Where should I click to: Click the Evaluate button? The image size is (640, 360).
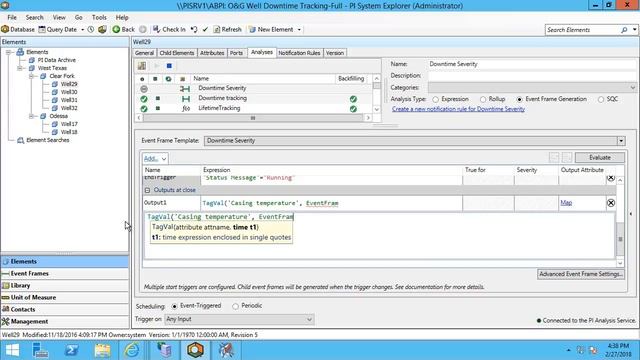[x=600, y=158]
